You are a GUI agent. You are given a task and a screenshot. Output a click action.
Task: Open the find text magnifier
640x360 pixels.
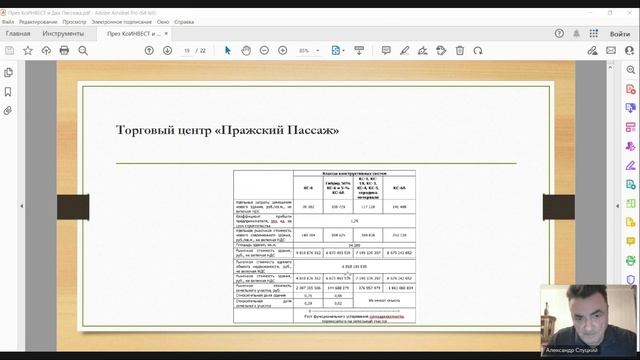point(83,51)
